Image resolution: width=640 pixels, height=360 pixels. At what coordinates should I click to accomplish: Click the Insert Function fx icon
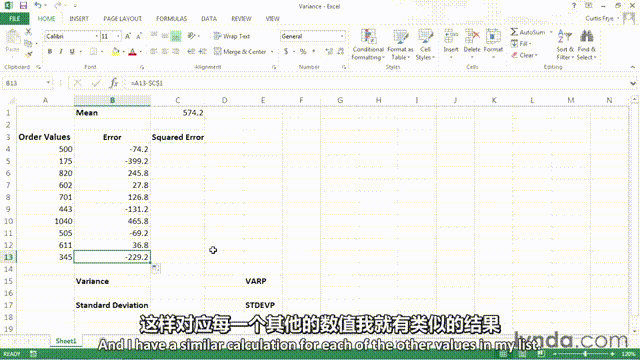(x=114, y=83)
